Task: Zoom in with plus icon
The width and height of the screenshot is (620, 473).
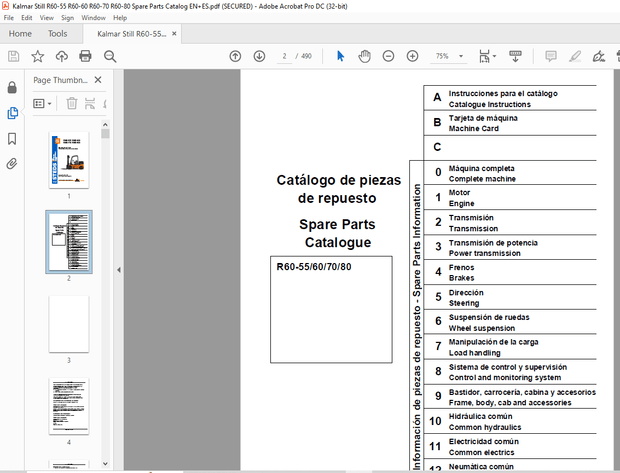Action: [x=412, y=56]
